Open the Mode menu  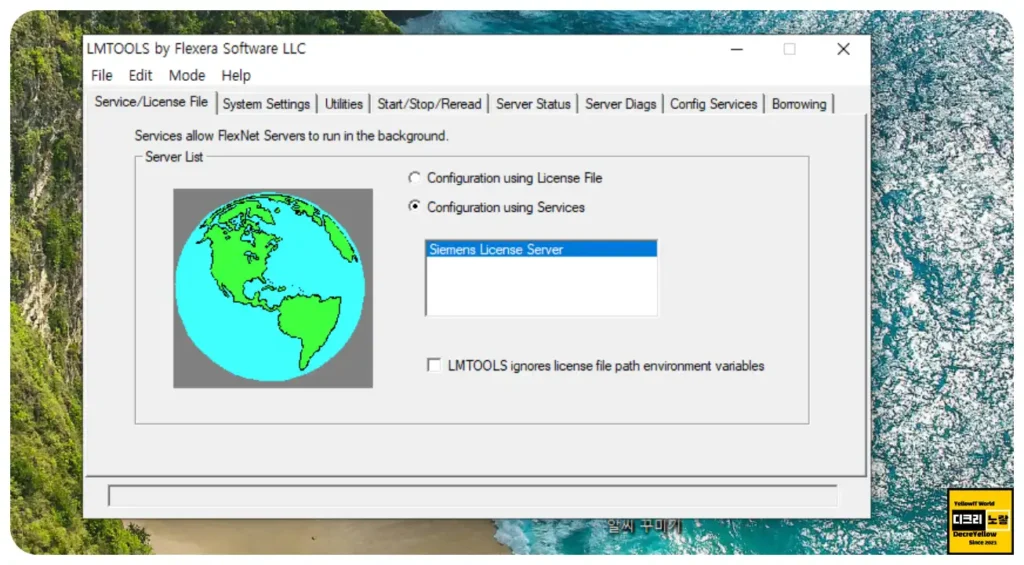click(187, 76)
